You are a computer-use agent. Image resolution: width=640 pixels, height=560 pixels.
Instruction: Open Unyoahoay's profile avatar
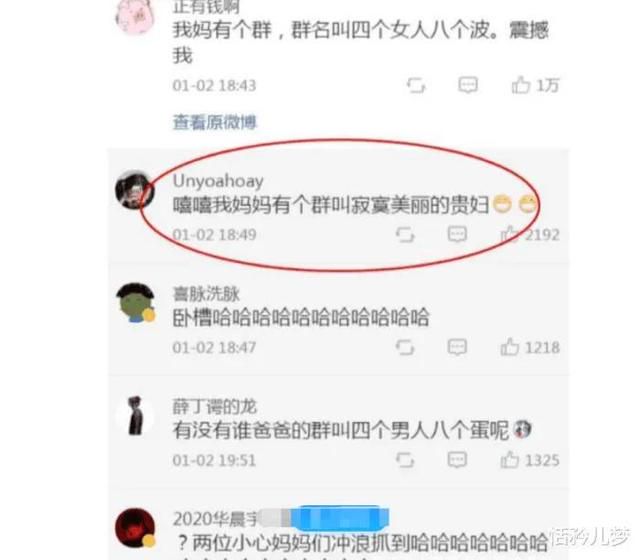pyautogui.click(x=135, y=190)
